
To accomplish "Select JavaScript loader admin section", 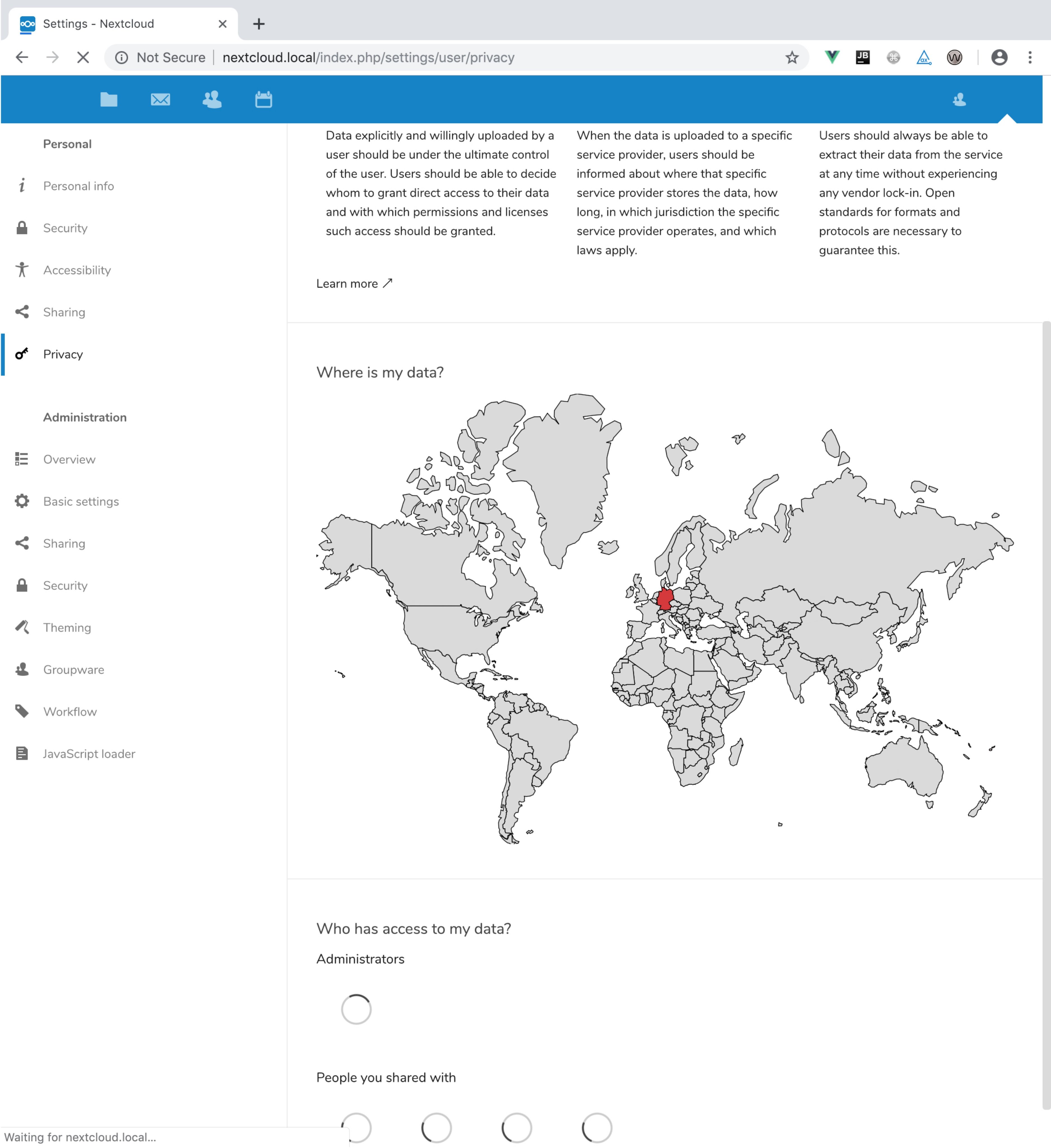I will click(x=89, y=754).
